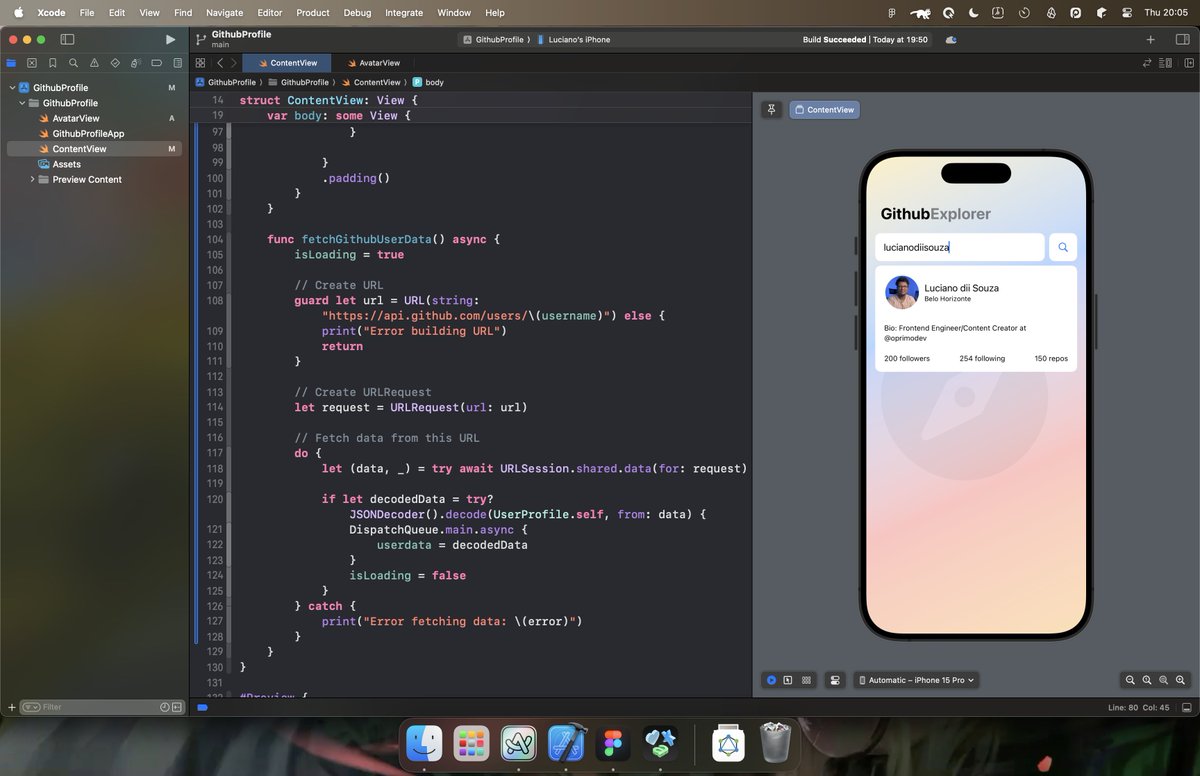1200x776 pixels.
Task: Switch preview to Live mode
Action: (771, 680)
